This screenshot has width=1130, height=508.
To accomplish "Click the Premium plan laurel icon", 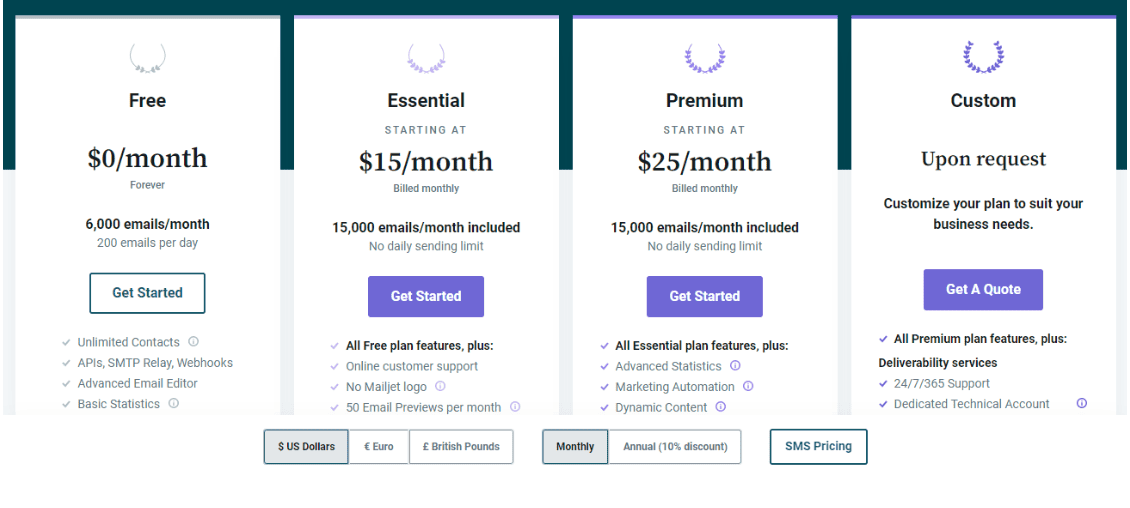I will (x=705, y=58).
